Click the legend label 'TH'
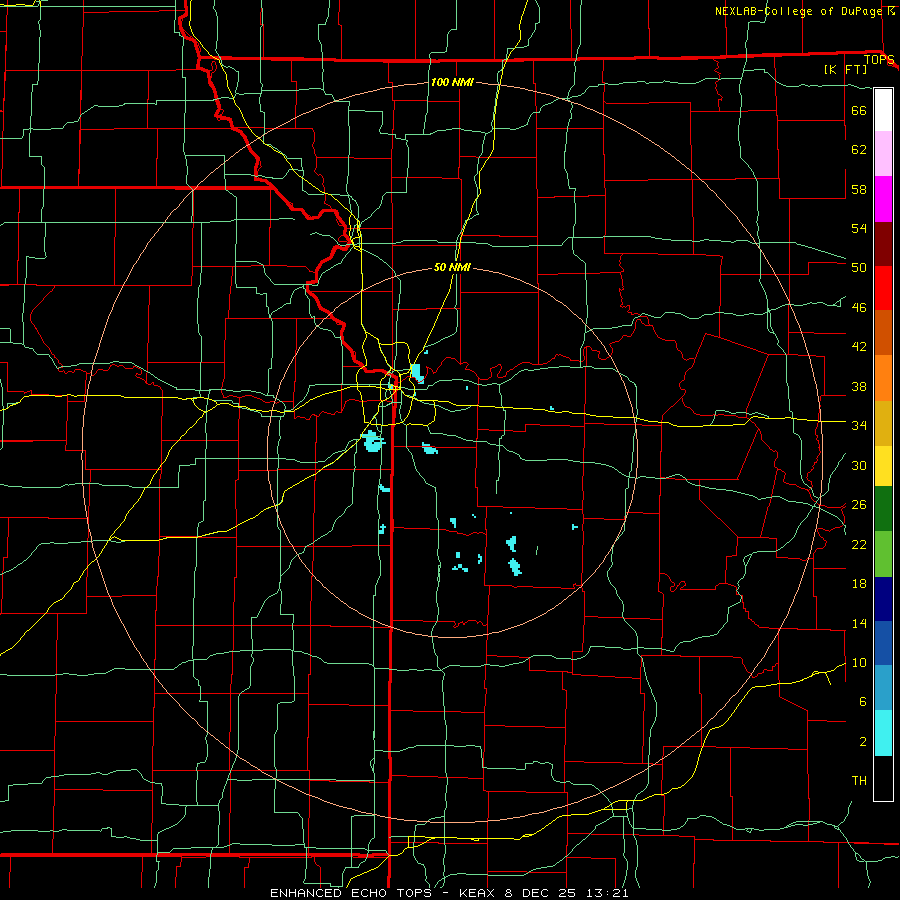Screen dimensions: 900x900 [859, 781]
